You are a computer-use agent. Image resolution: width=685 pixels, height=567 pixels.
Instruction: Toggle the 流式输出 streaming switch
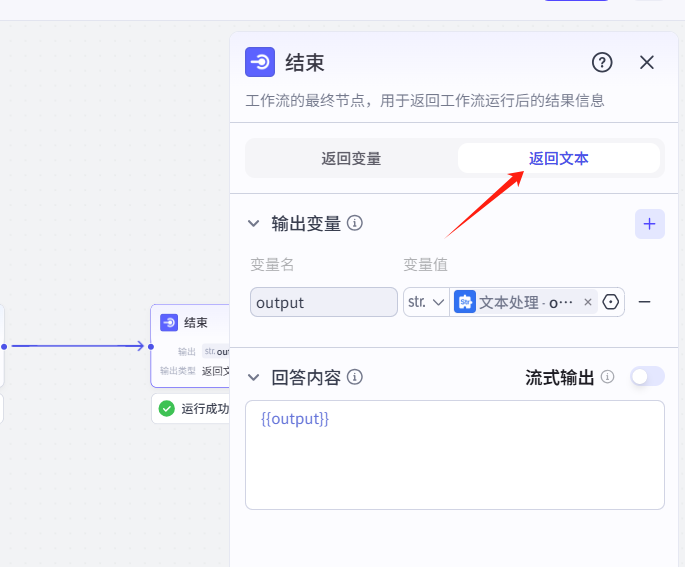click(647, 377)
